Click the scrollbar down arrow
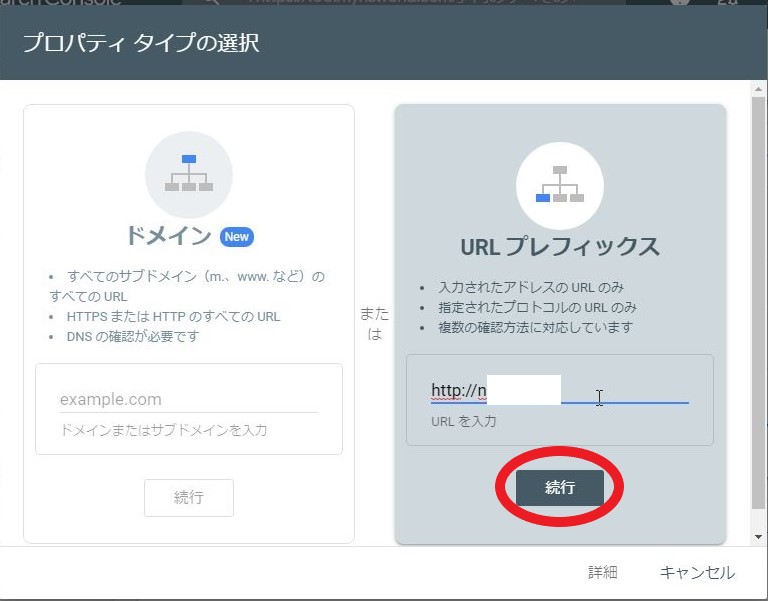 tap(758, 536)
